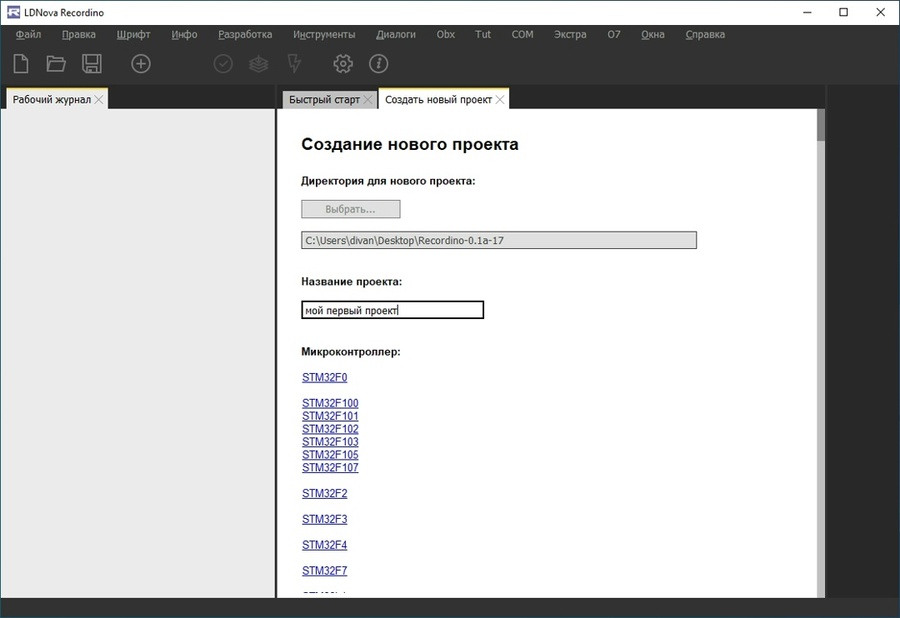
Task: Select the STM32F103 microcontroller link
Action: (x=330, y=442)
